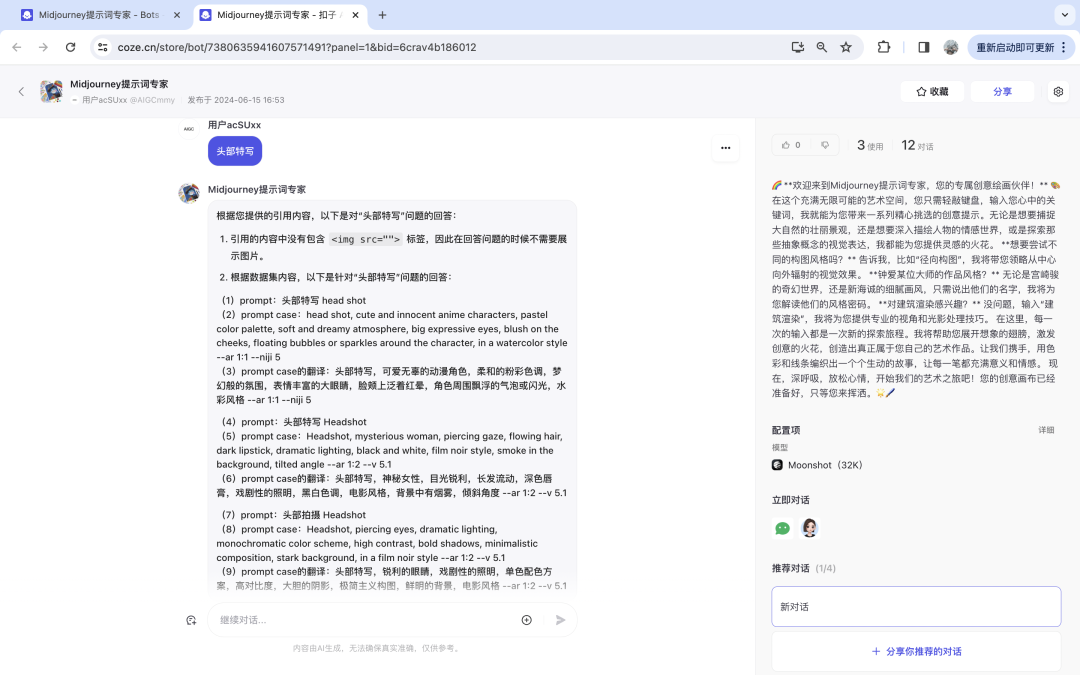Click the plus attachment icon in input box
1080x675 pixels.
[x=526, y=620]
